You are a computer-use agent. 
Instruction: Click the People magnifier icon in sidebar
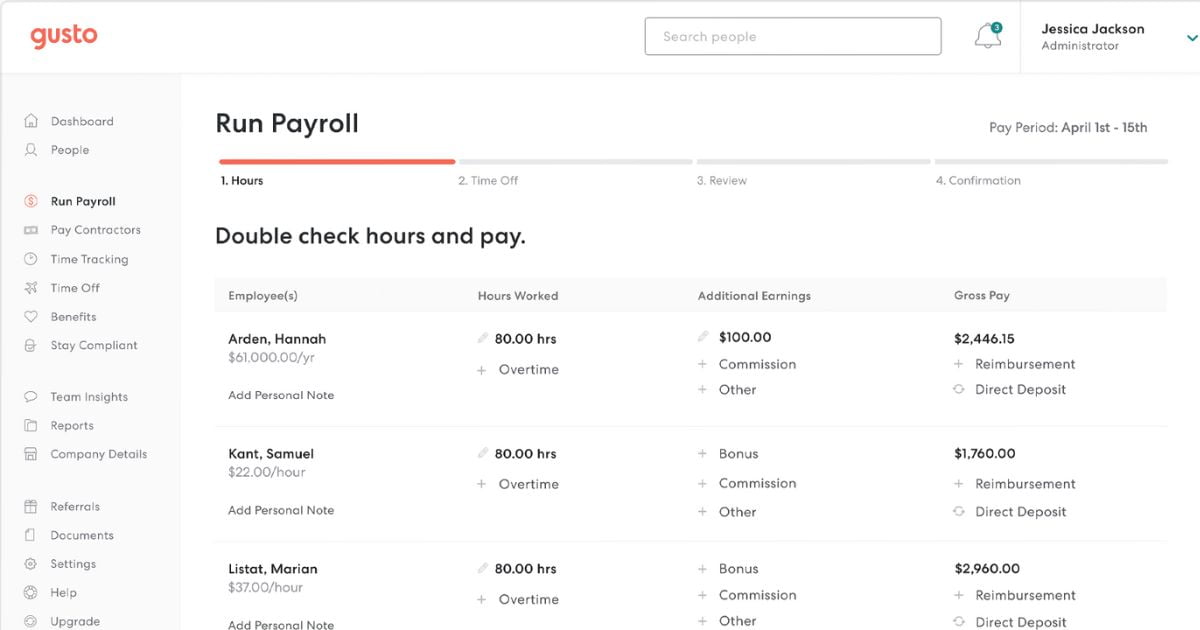coord(31,150)
